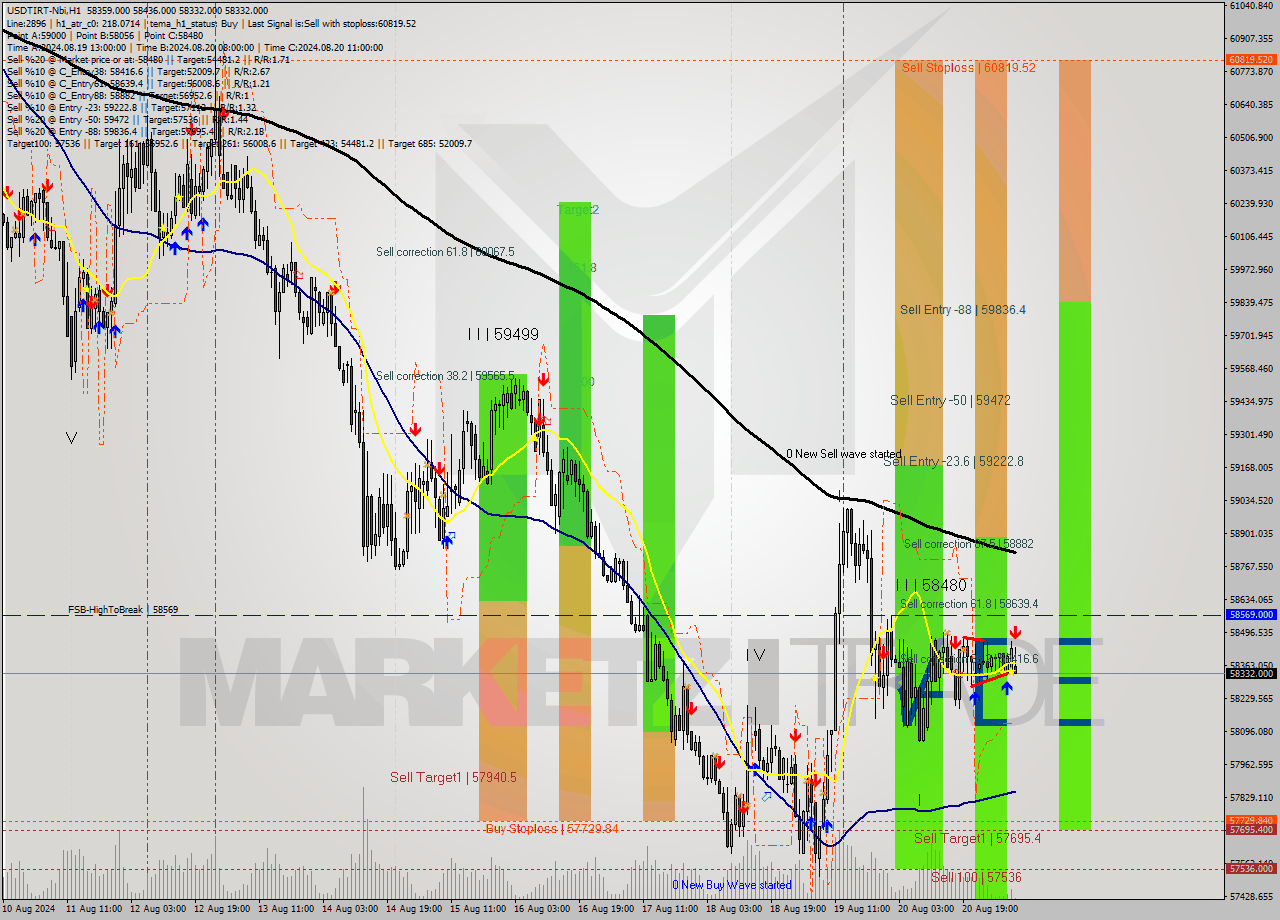The width and height of the screenshot is (1280, 920).
Task: Click '20 Aug 19:00' on time axis
Action: point(990,911)
